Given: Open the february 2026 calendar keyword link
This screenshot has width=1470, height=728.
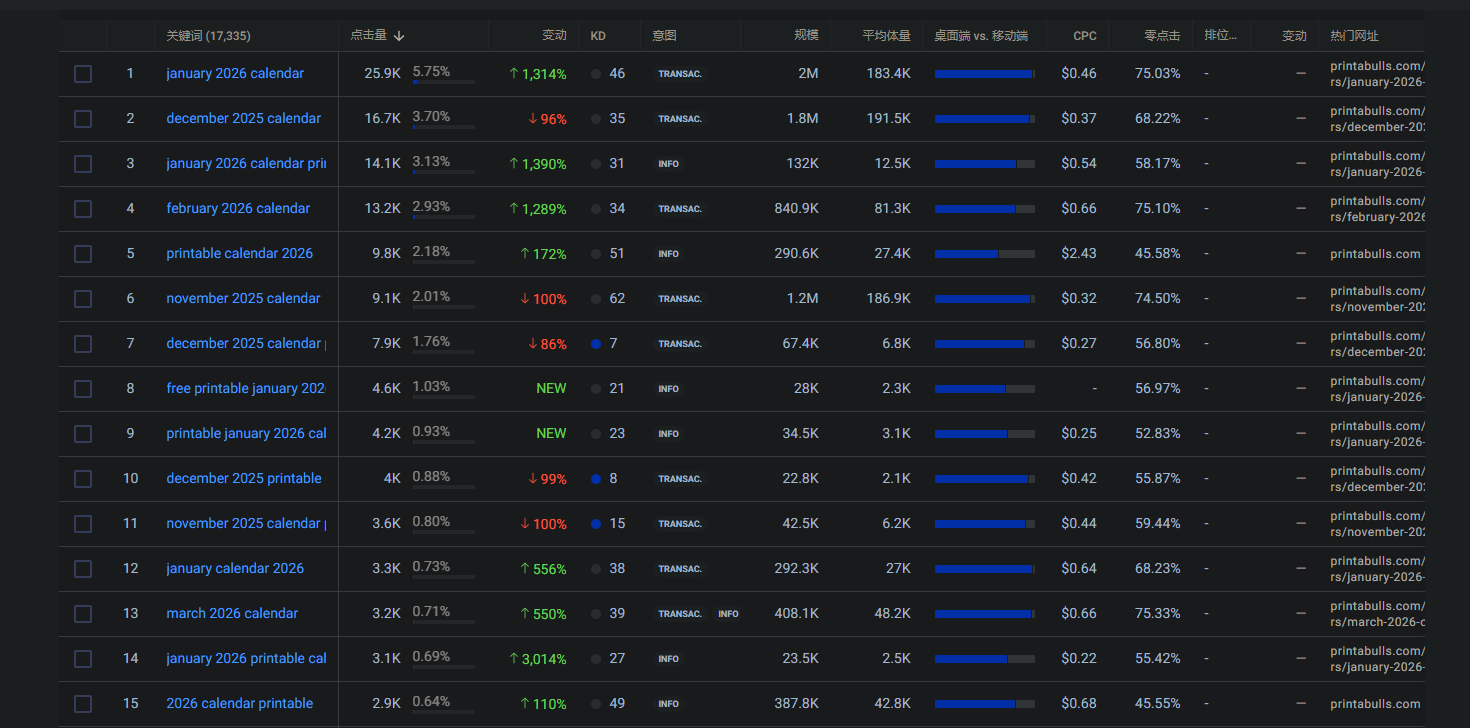Looking at the screenshot, I should (x=238, y=209).
